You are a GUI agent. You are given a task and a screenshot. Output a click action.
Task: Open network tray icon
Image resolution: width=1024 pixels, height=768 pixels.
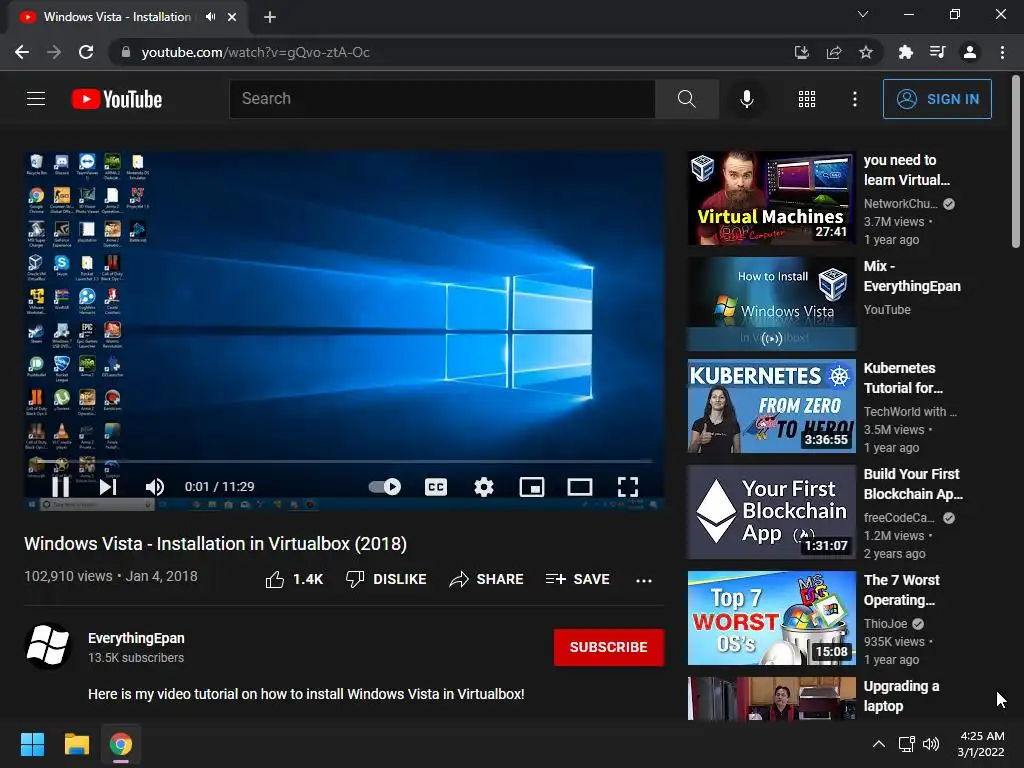(906, 744)
